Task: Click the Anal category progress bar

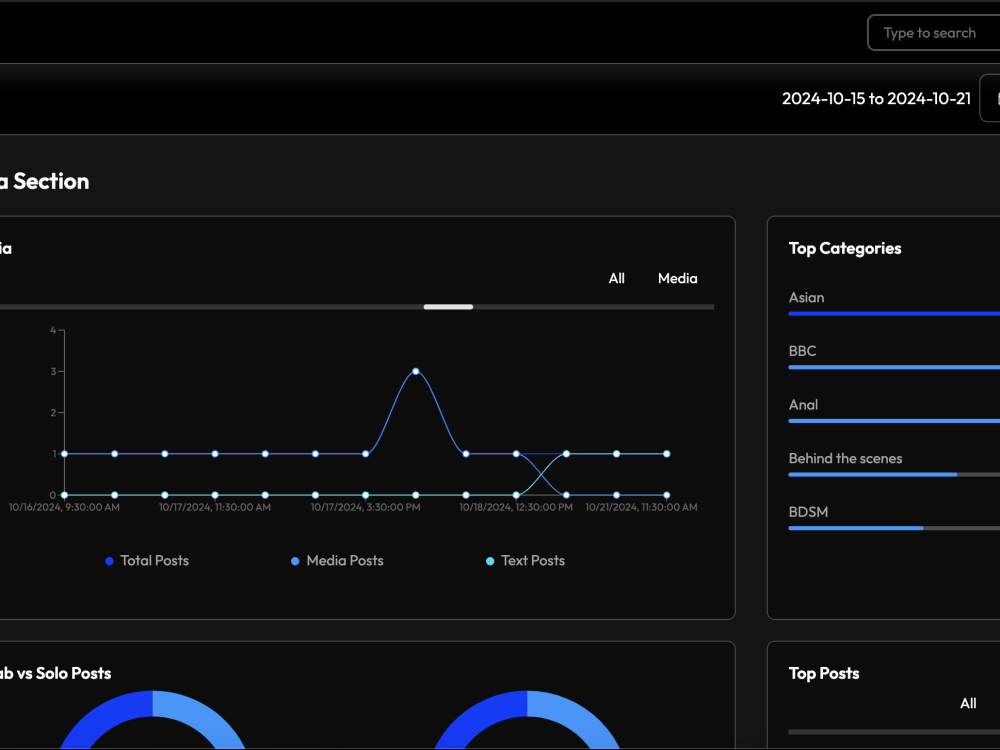Action: (894, 420)
